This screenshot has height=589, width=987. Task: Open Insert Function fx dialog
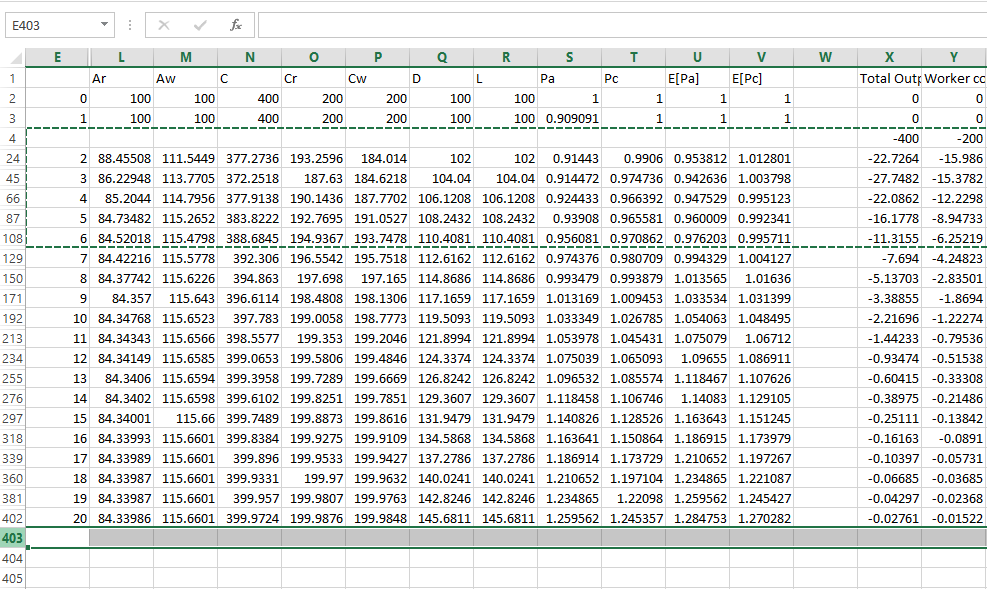pos(236,25)
